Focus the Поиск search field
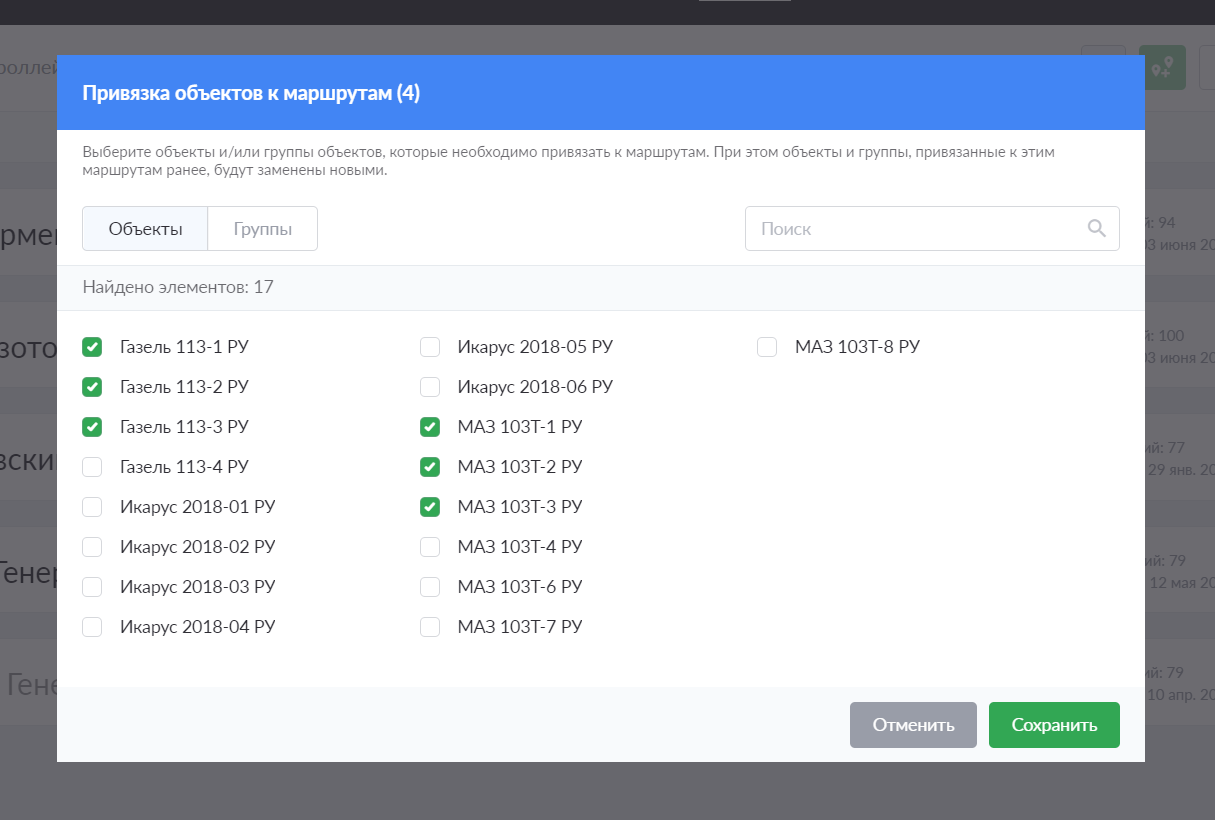 tap(915, 228)
